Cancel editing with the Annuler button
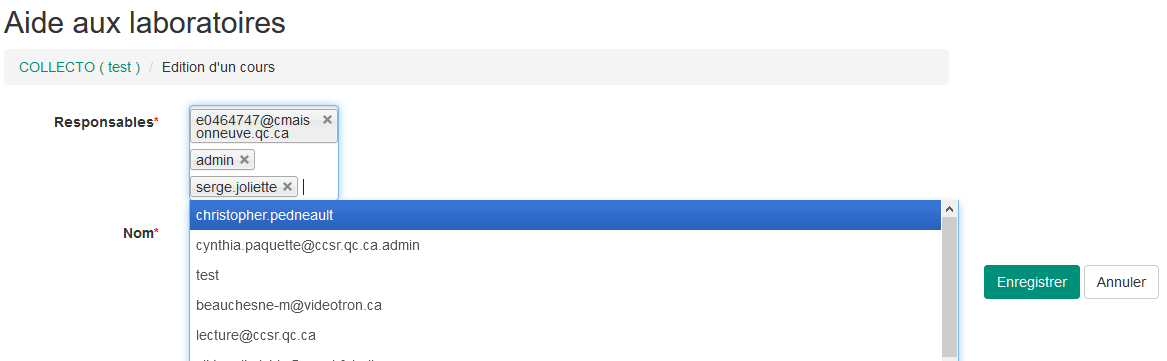The height and width of the screenshot is (361, 1167). point(1121,282)
